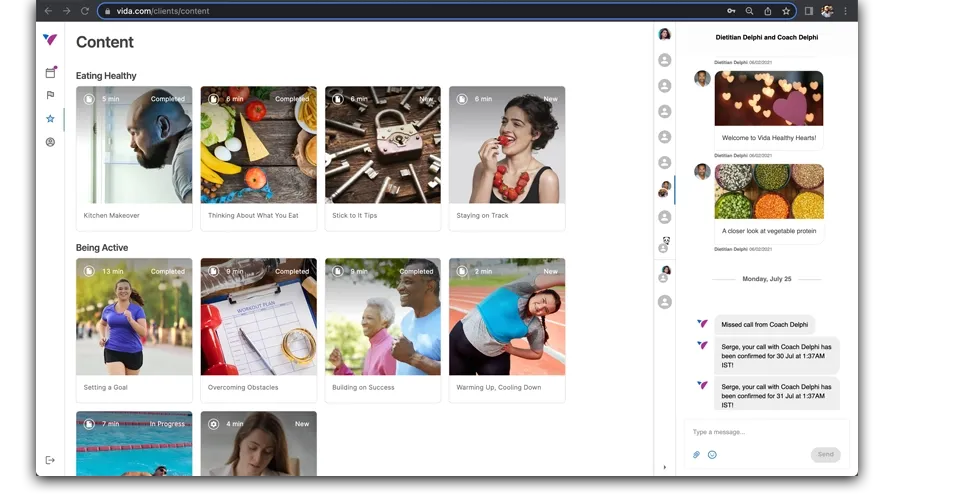
Task: Type a message input field
Action: (767, 432)
